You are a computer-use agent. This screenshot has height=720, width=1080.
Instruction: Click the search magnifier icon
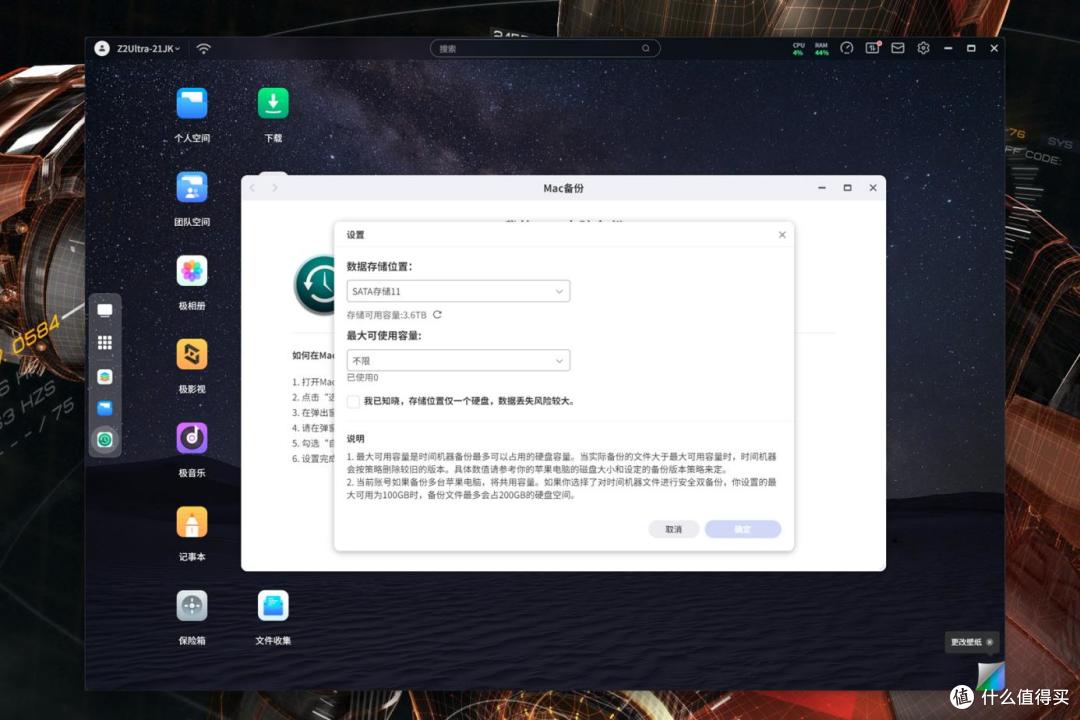pos(645,48)
